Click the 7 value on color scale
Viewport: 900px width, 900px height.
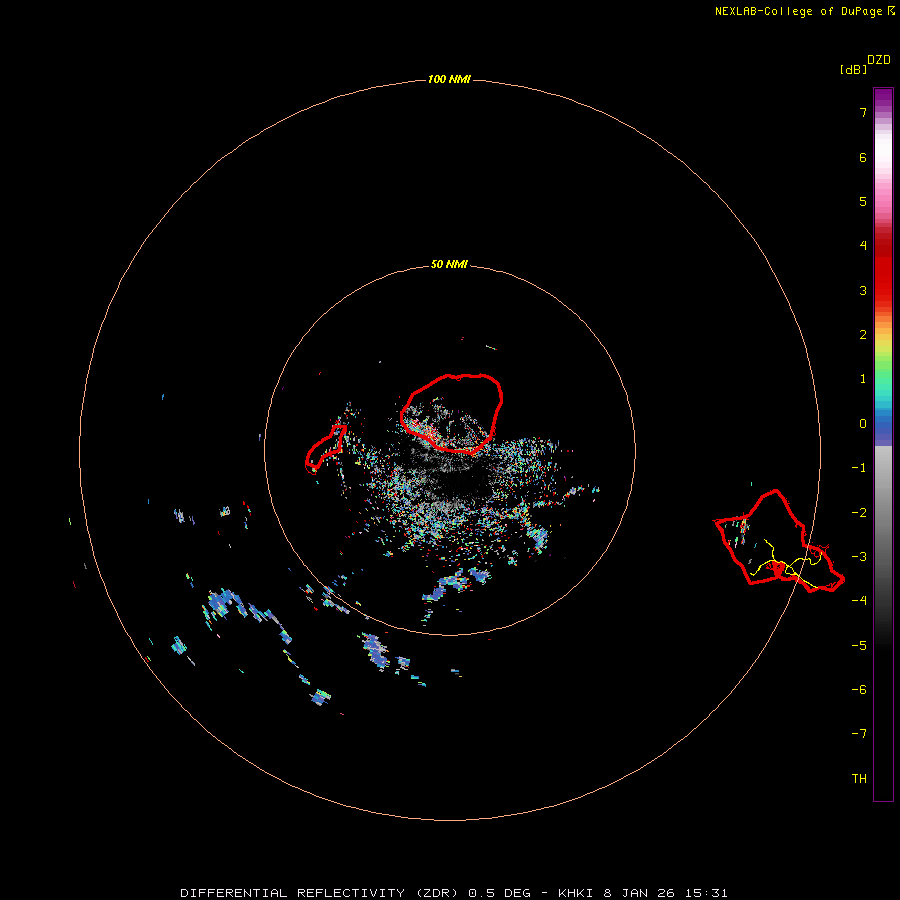pos(863,112)
